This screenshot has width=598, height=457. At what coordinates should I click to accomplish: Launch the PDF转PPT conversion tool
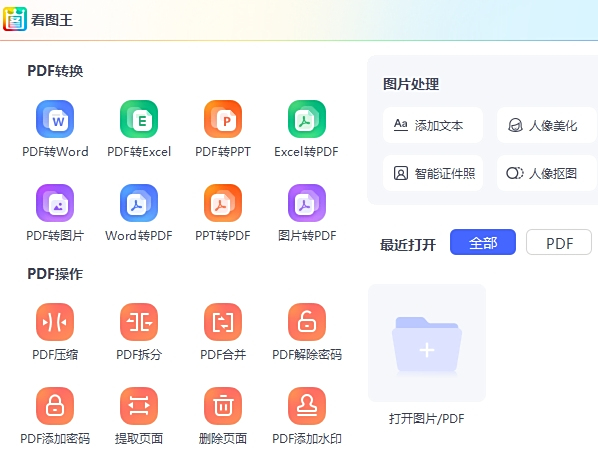point(223,119)
